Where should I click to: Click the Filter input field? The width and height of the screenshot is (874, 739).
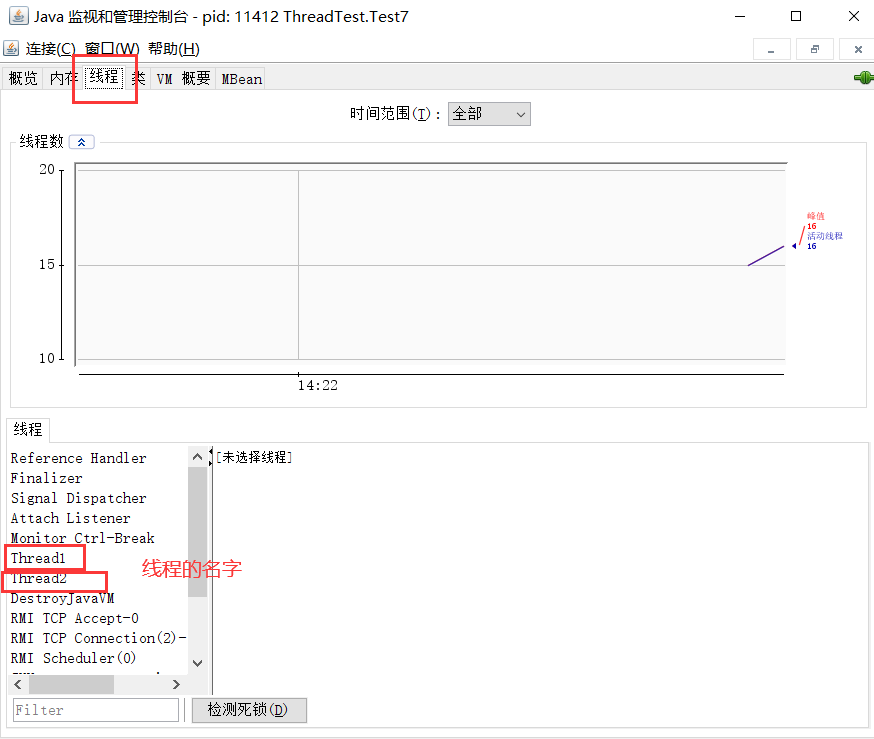pos(96,710)
